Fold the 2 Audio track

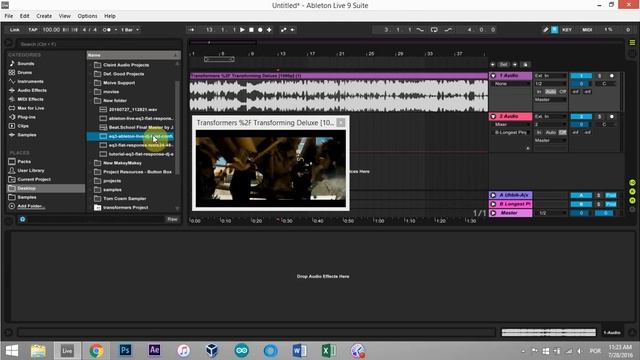(x=493, y=117)
